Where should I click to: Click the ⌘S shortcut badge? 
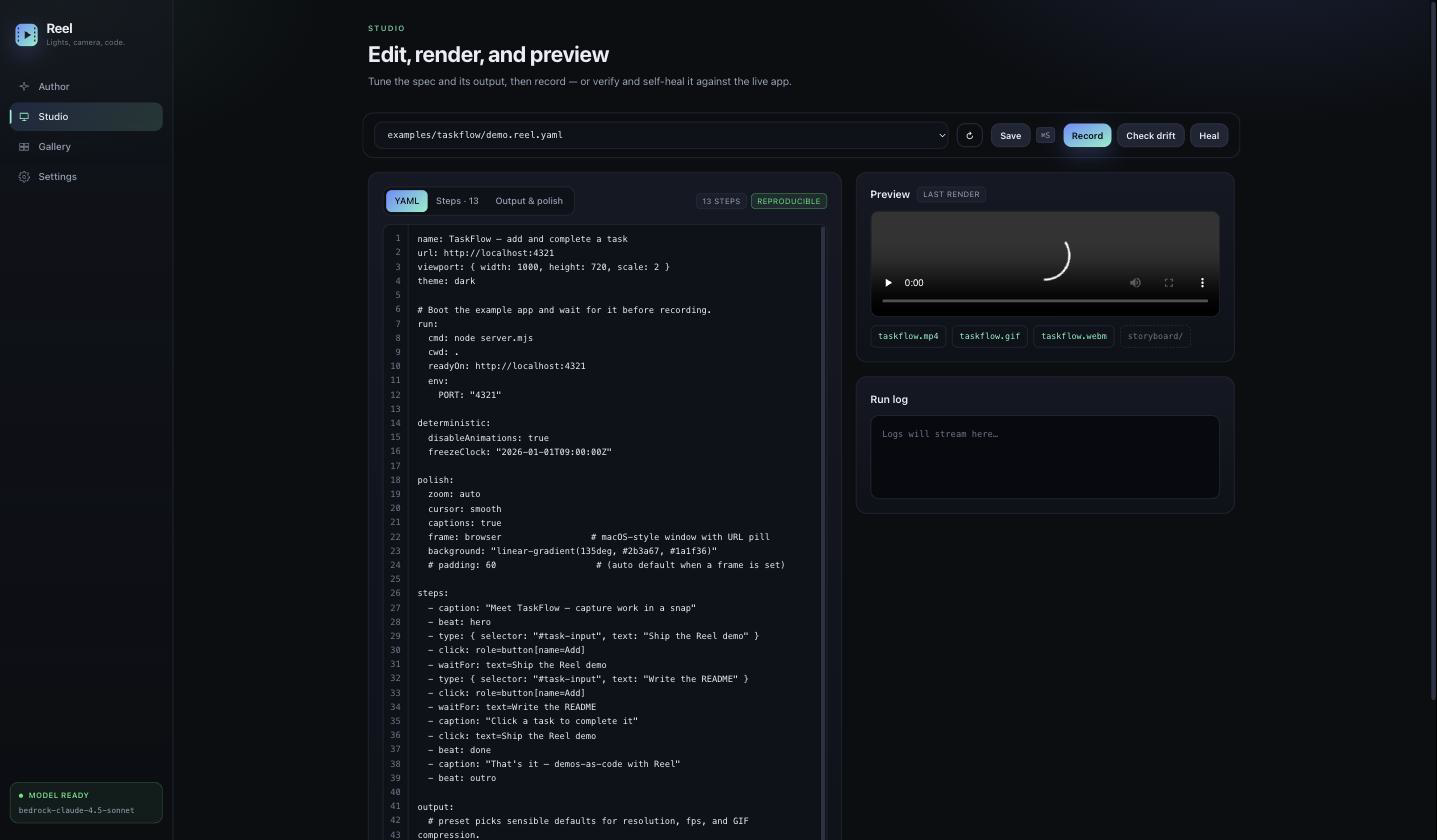pyautogui.click(x=1045, y=135)
